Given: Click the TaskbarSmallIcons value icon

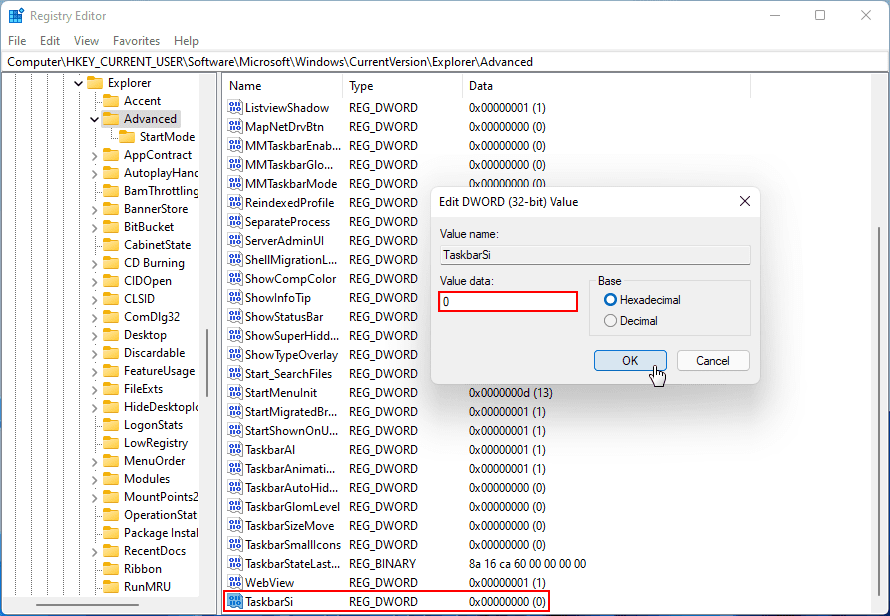Looking at the screenshot, I should pos(234,544).
